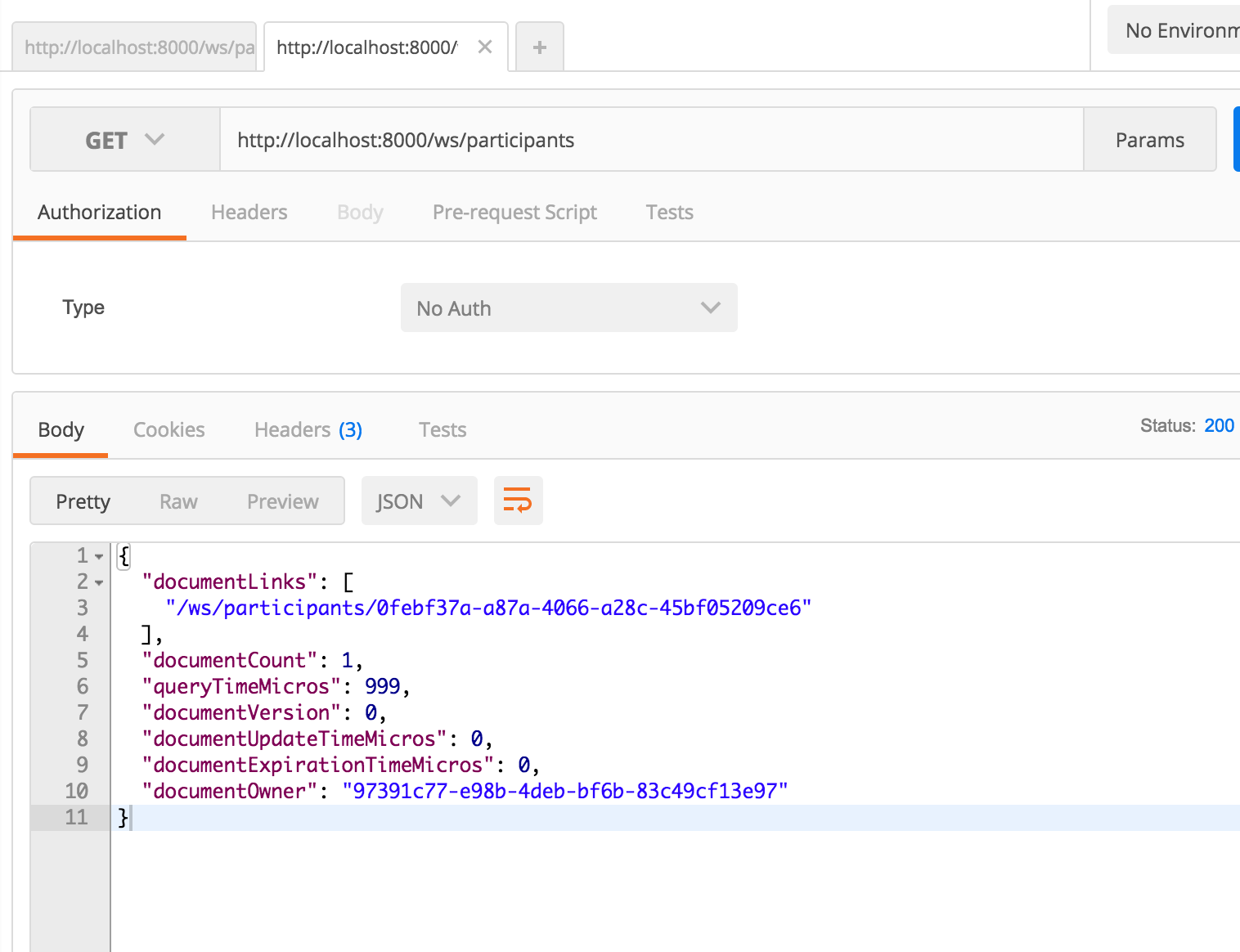
Task: Toggle line wrap icon in response toolbar
Action: [x=518, y=501]
